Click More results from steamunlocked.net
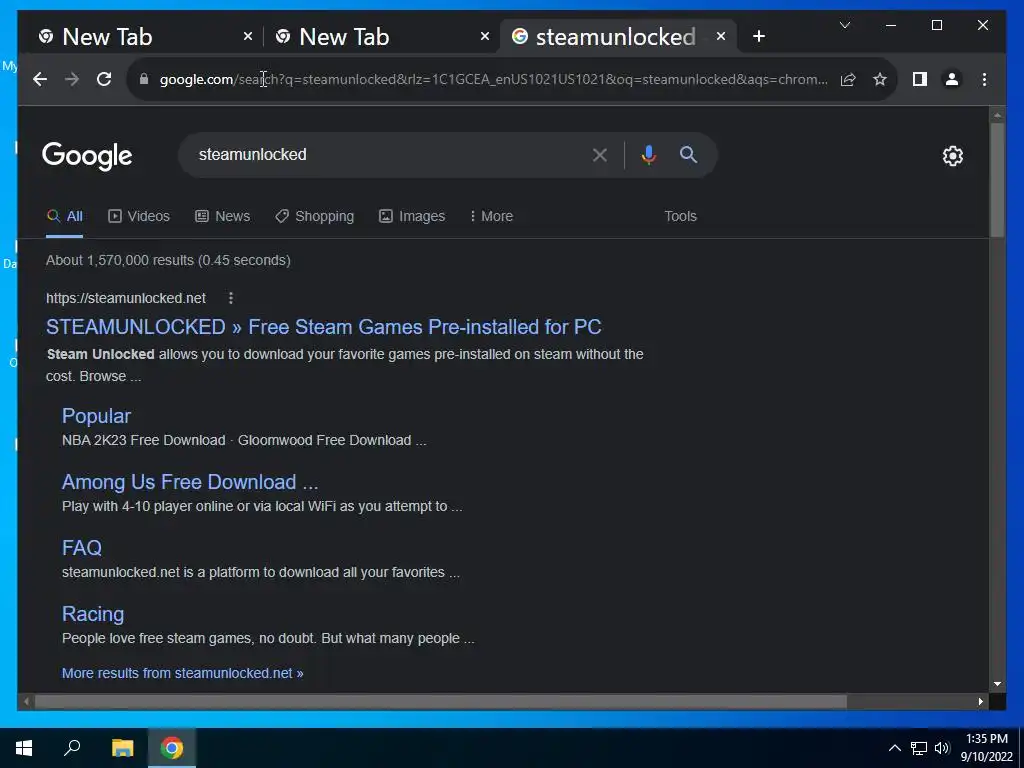Image resolution: width=1024 pixels, height=768 pixels. 182,673
